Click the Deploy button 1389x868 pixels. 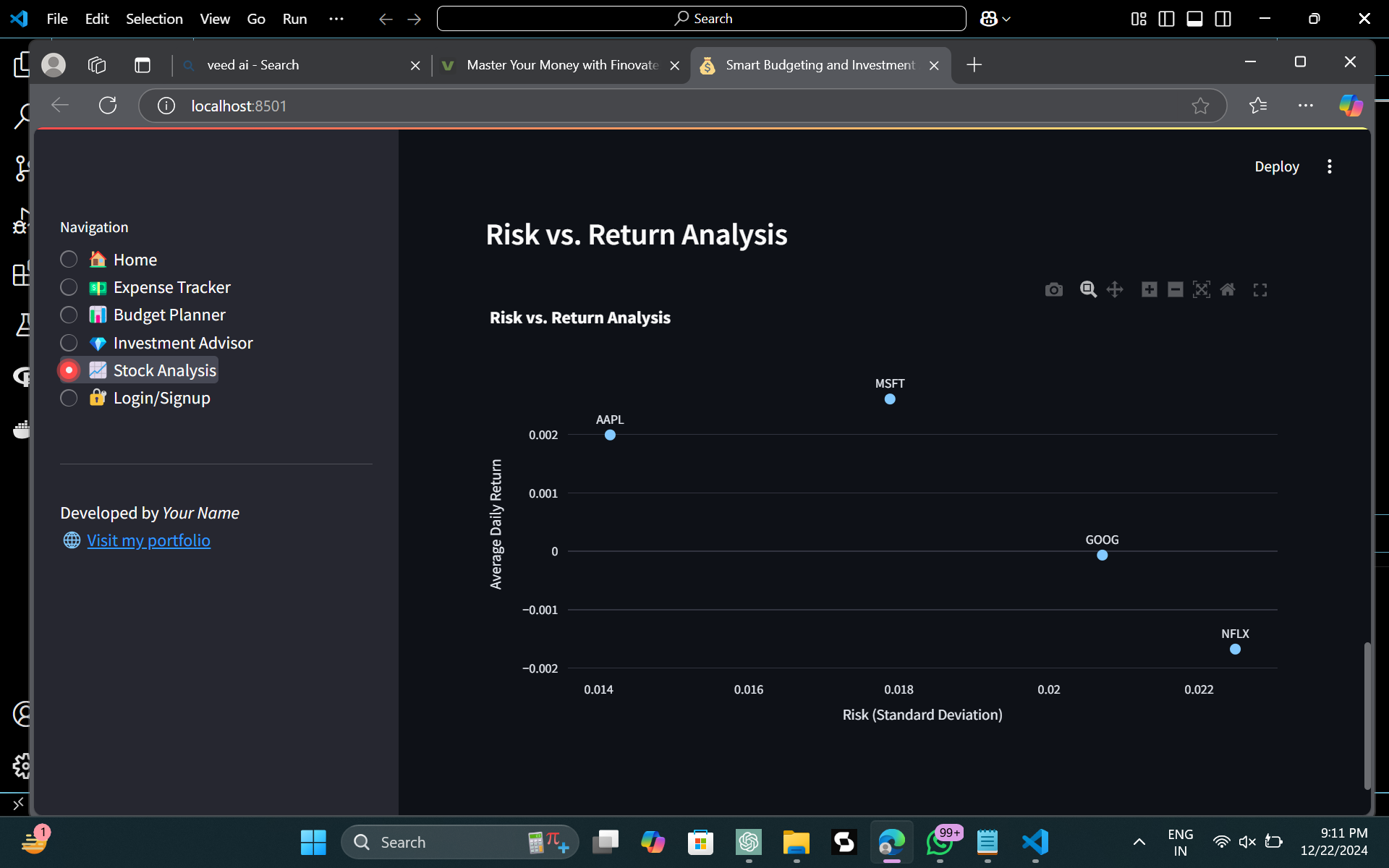[1276, 166]
